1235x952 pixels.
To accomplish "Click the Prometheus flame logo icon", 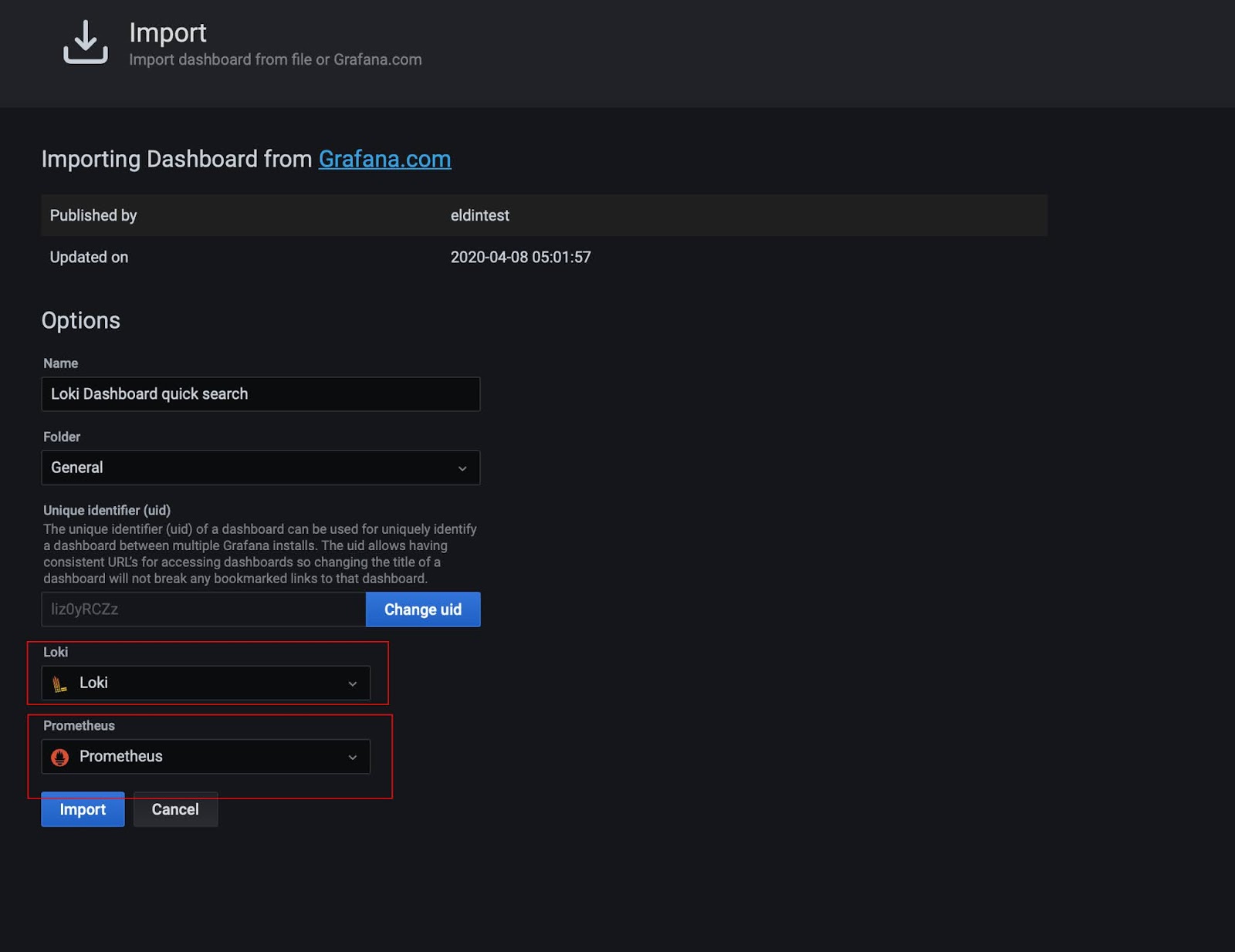I will point(59,757).
